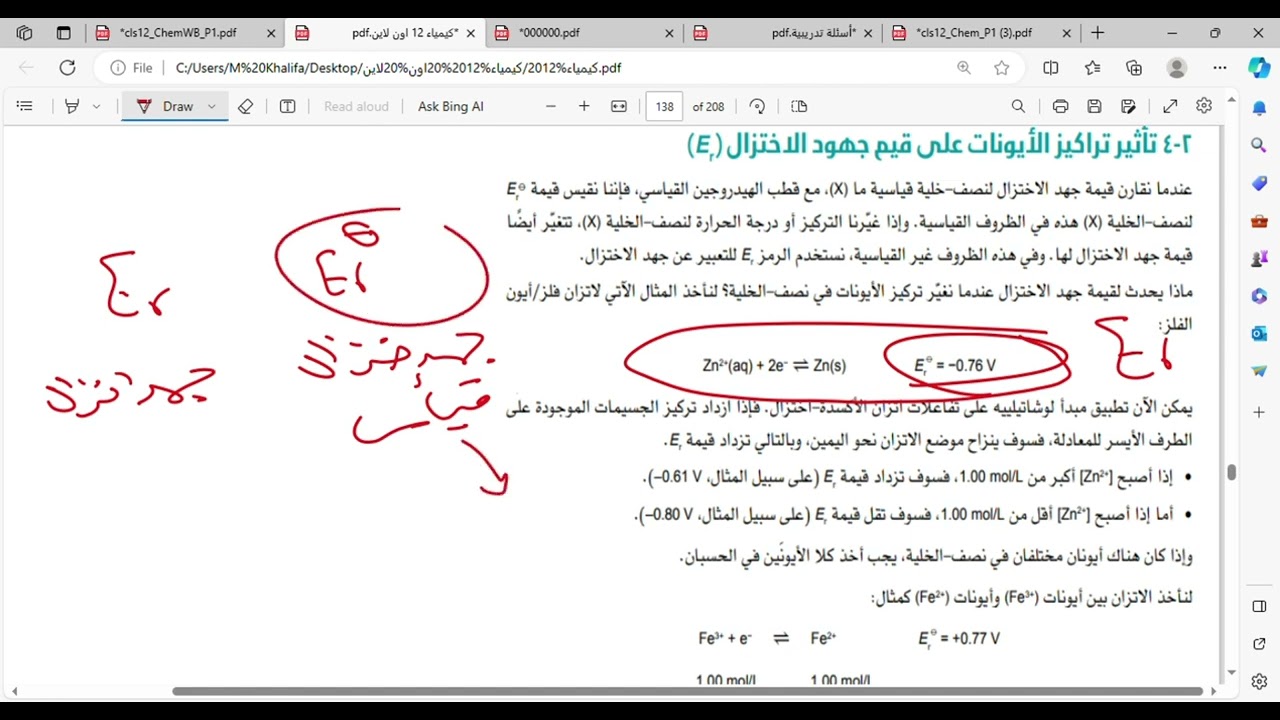1280x720 pixels.
Task: Click the Read aloud button
Action: point(356,106)
